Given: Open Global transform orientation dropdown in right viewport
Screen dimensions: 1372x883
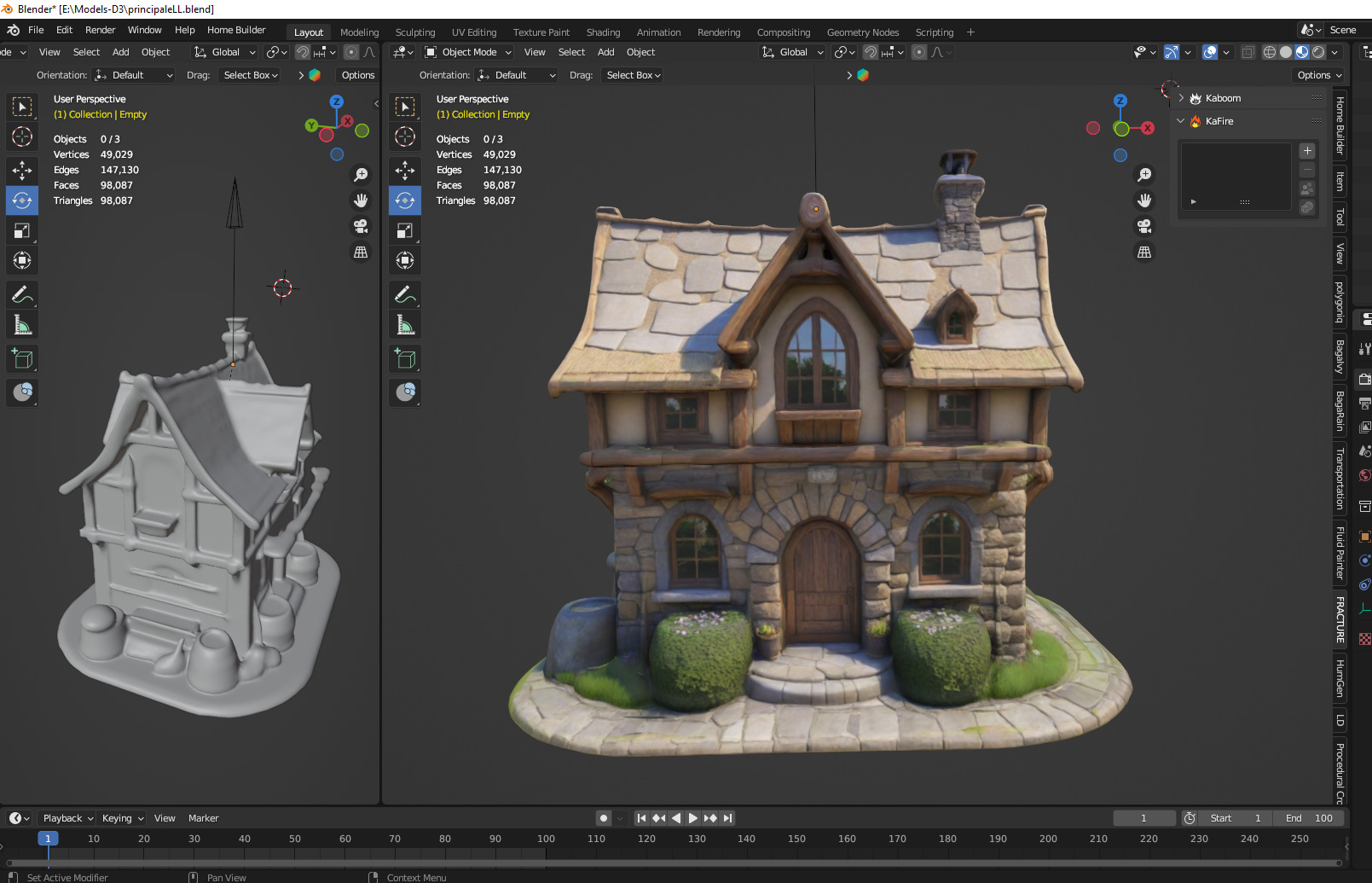Looking at the screenshot, I should click(x=793, y=52).
